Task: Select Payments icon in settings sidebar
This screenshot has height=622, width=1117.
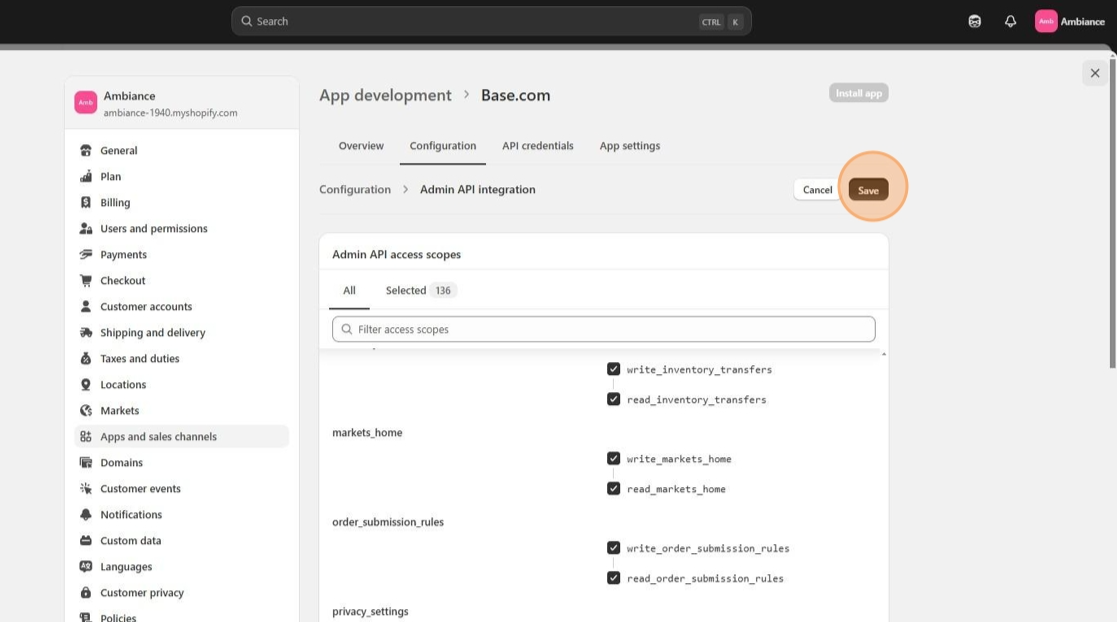Action: tap(86, 254)
